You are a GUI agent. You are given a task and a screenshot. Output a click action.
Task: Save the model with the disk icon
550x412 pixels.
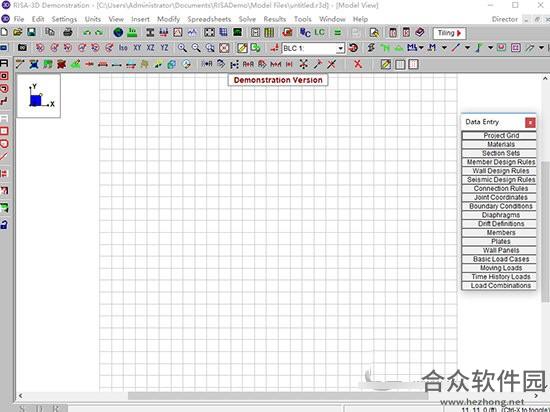pos(31,33)
